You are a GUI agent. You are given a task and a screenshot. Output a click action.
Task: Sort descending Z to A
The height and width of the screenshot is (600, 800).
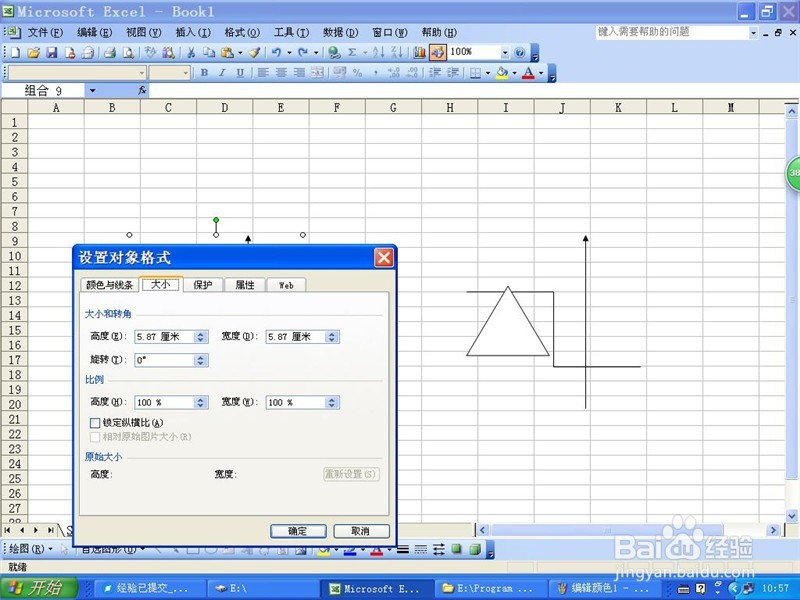click(x=396, y=52)
